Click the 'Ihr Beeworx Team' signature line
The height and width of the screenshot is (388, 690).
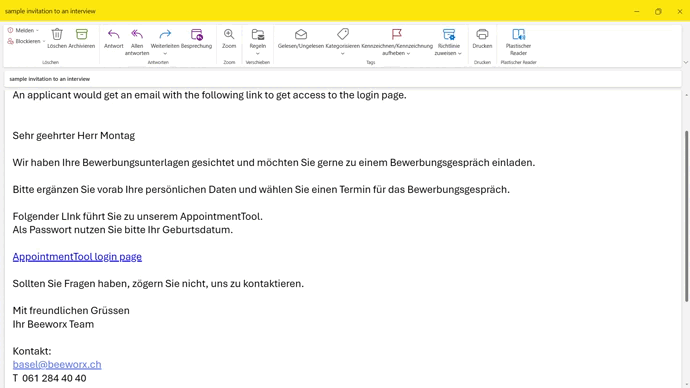pyautogui.click(x=53, y=324)
